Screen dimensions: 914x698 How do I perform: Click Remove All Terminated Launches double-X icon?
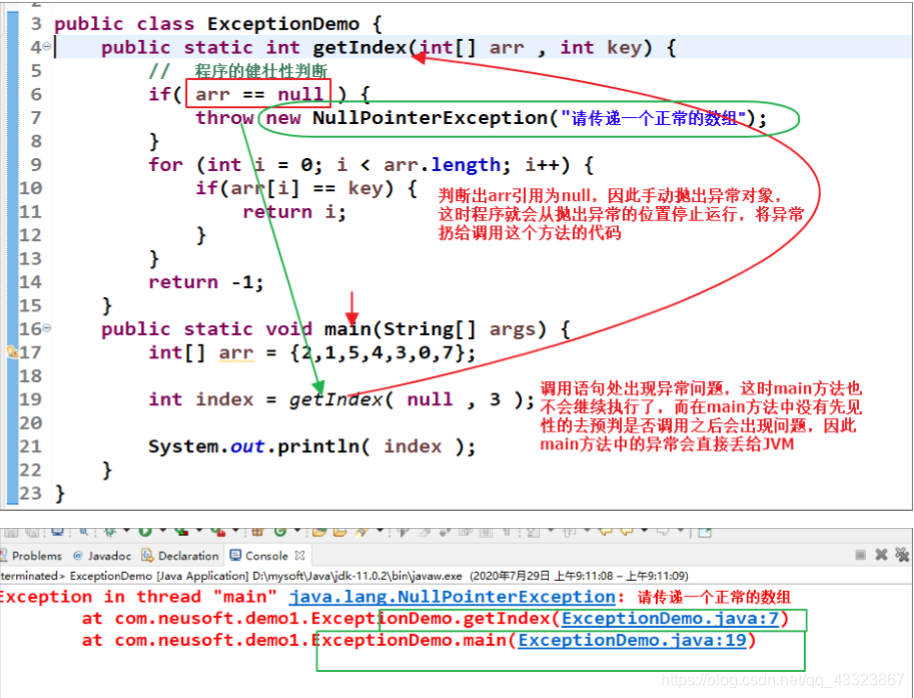(x=902, y=555)
